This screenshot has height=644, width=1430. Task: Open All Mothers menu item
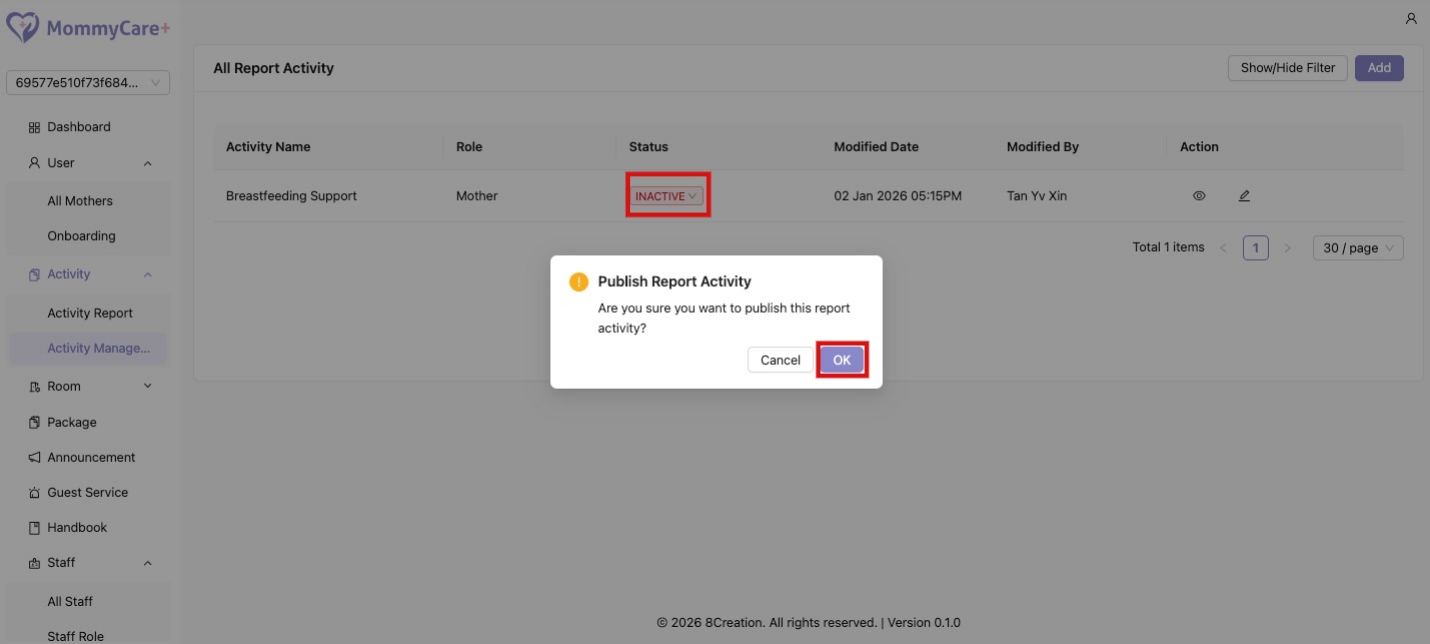click(80, 201)
